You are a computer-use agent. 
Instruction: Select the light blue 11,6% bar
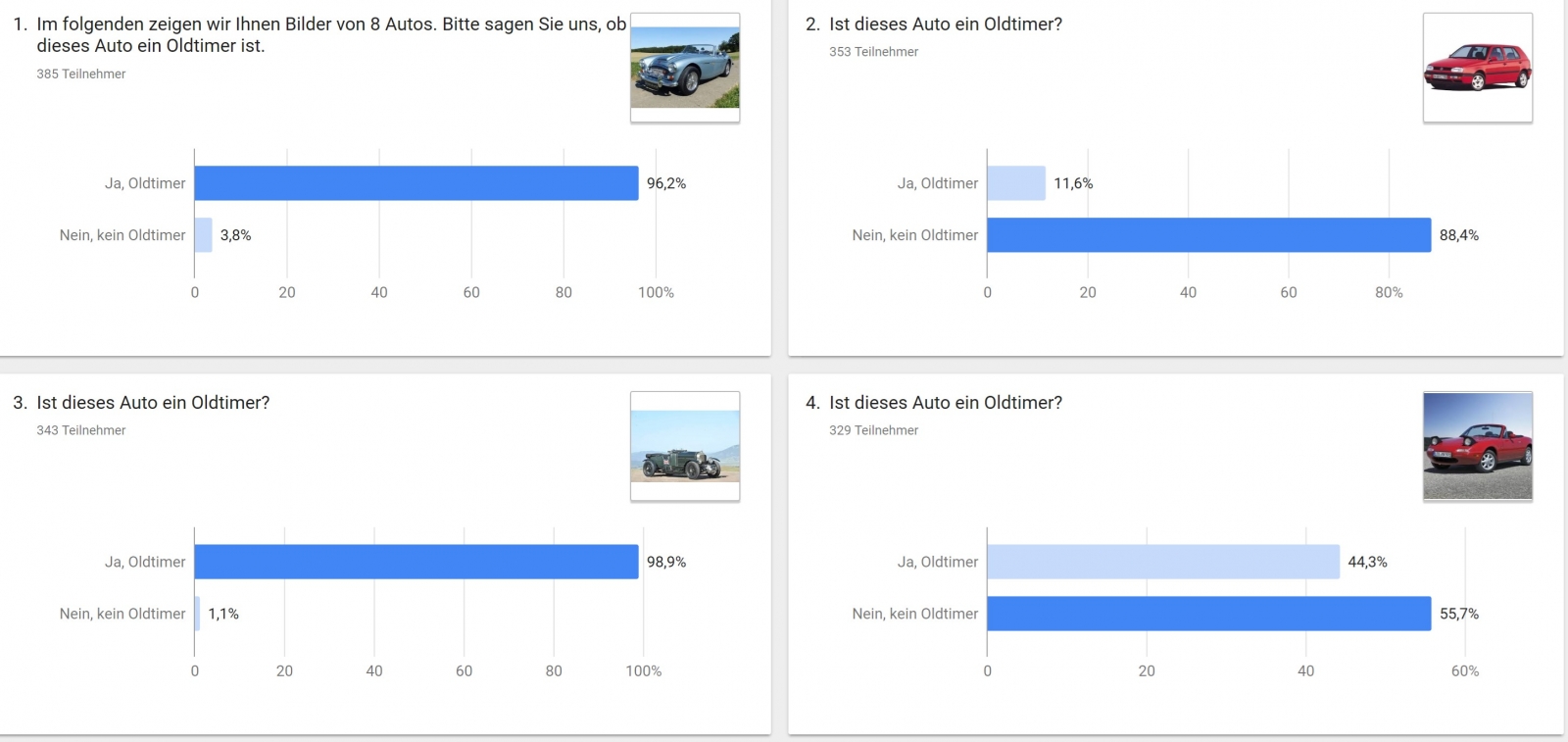(1015, 183)
